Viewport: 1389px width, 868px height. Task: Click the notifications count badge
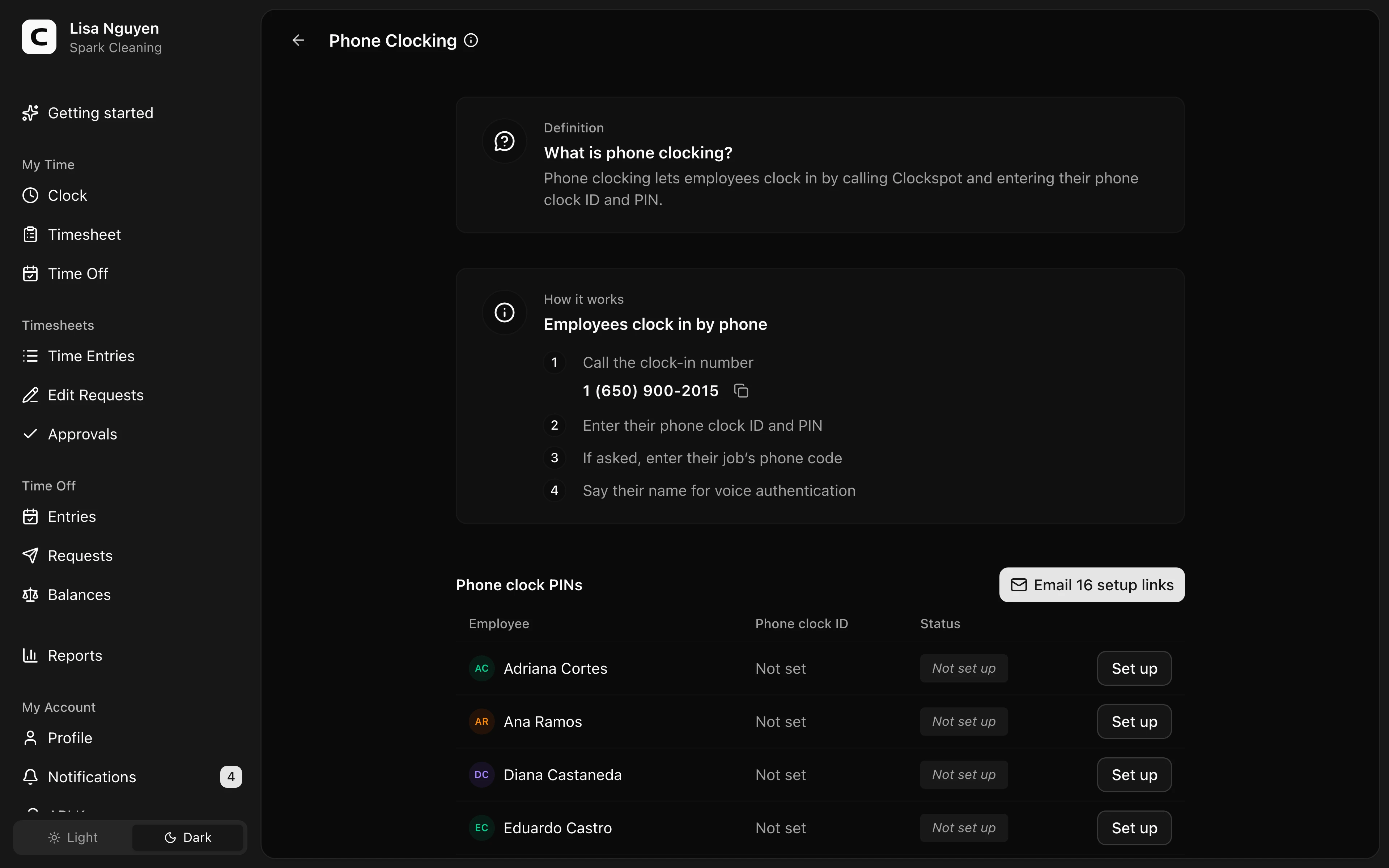coord(231,777)
